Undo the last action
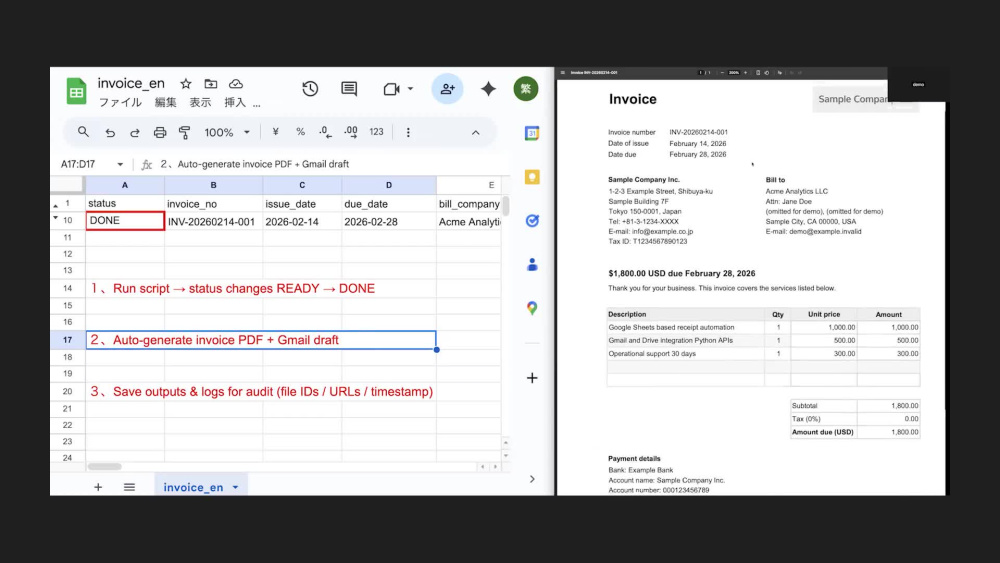The width and height of the screenshot is (1000, 563). (x=110, y=133)
